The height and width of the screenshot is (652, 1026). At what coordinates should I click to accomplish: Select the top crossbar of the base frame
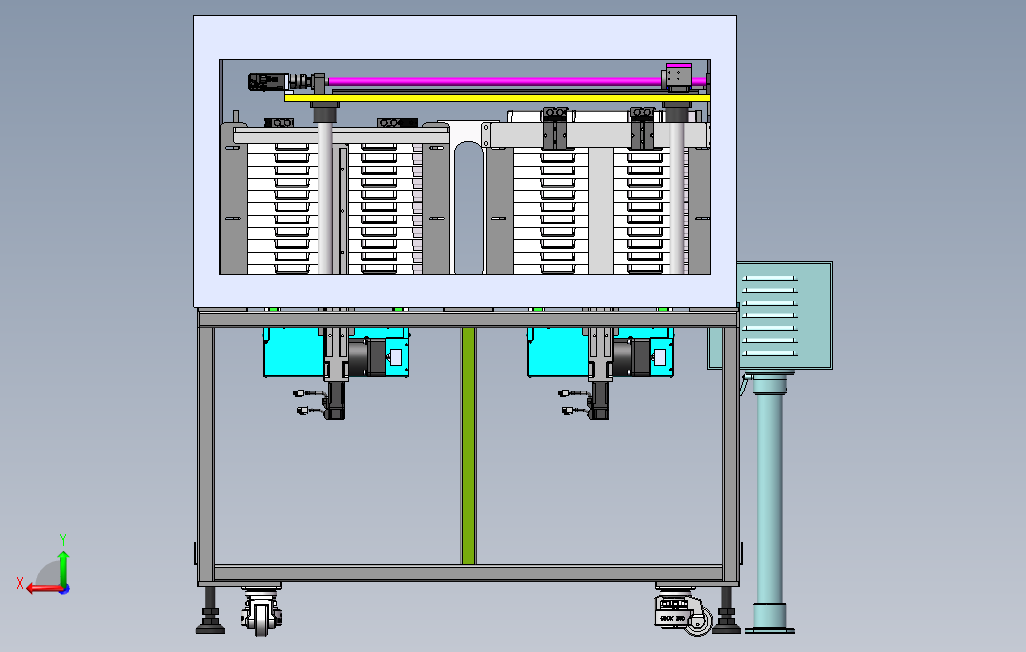point(469,319)
